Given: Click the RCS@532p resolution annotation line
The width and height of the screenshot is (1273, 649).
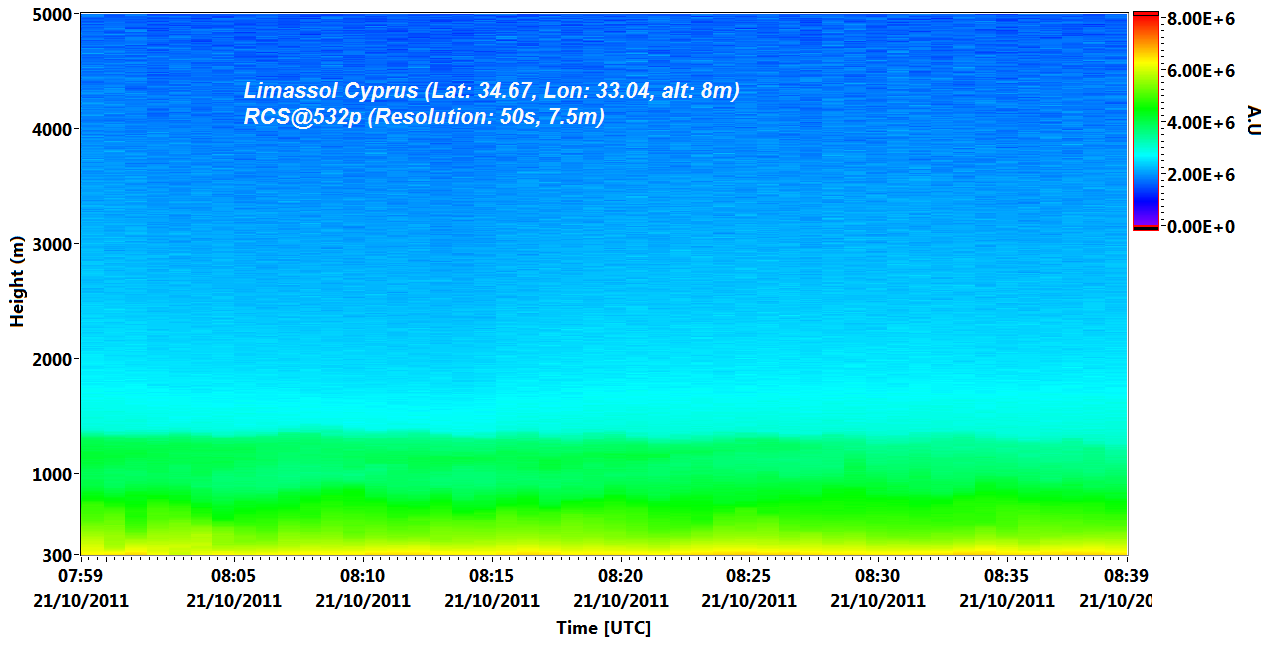Looking at the screenshot, I should (424, 117).
